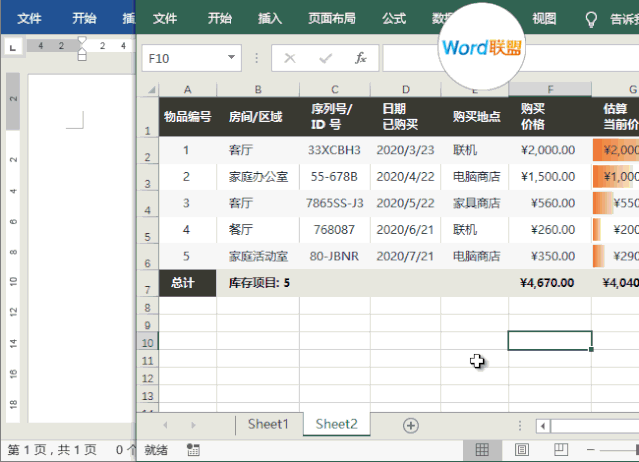Click the fx Insert Function icon

(x=361, y=59)
